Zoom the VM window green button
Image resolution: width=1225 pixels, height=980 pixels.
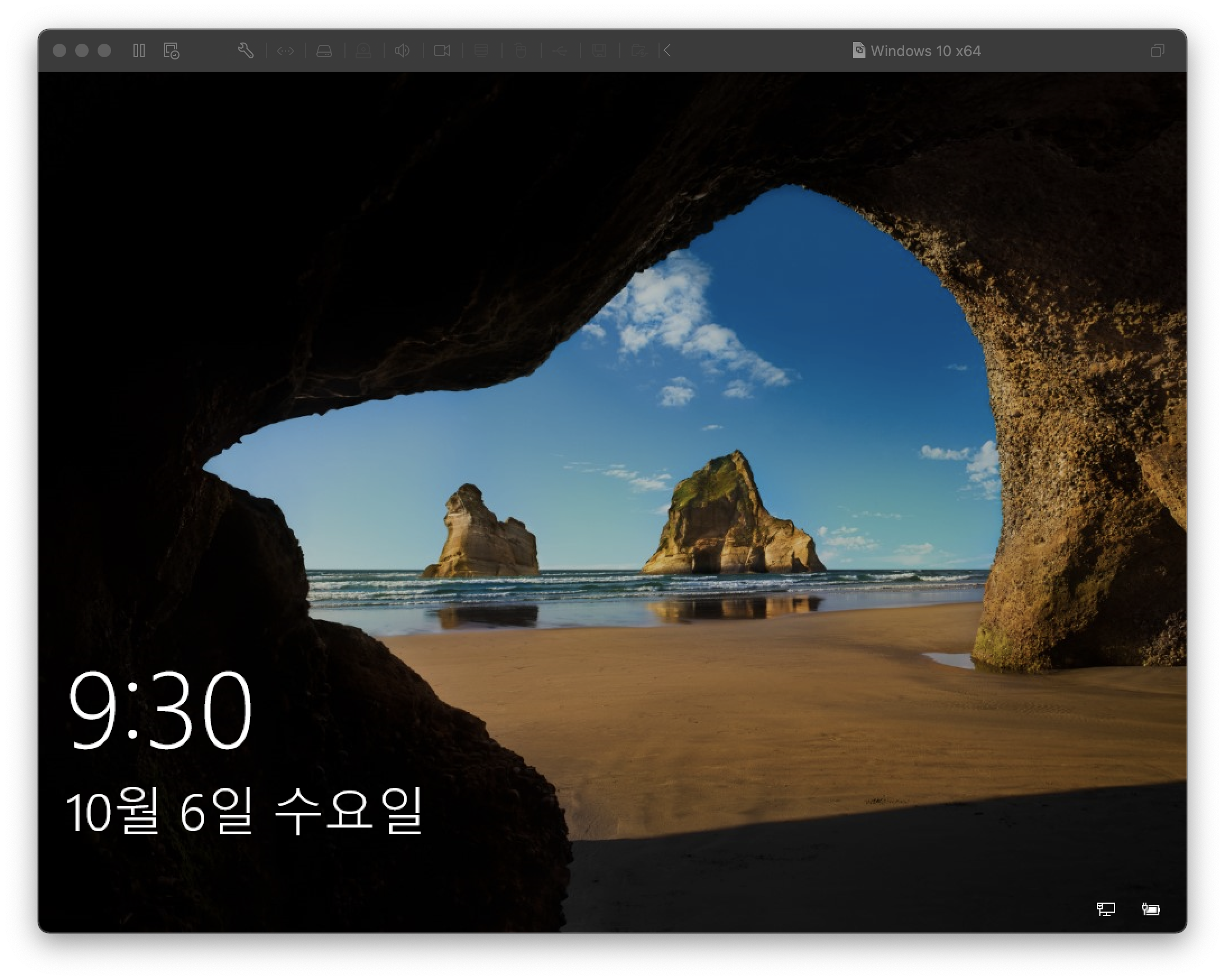tap(104, 51)
